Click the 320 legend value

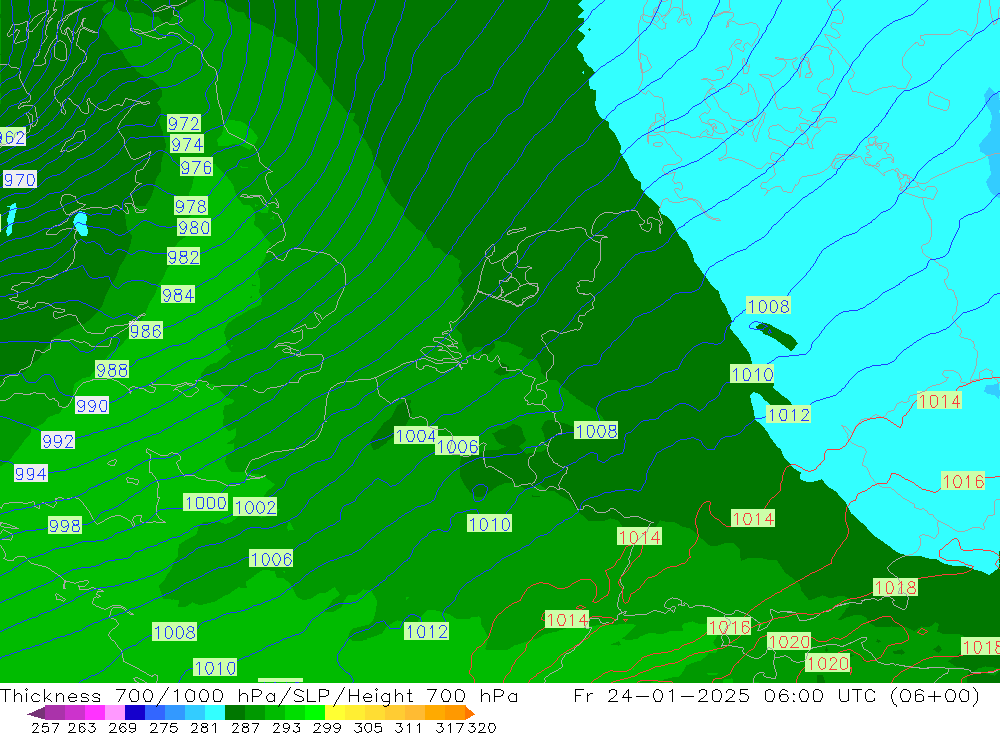tap(482, 727)
